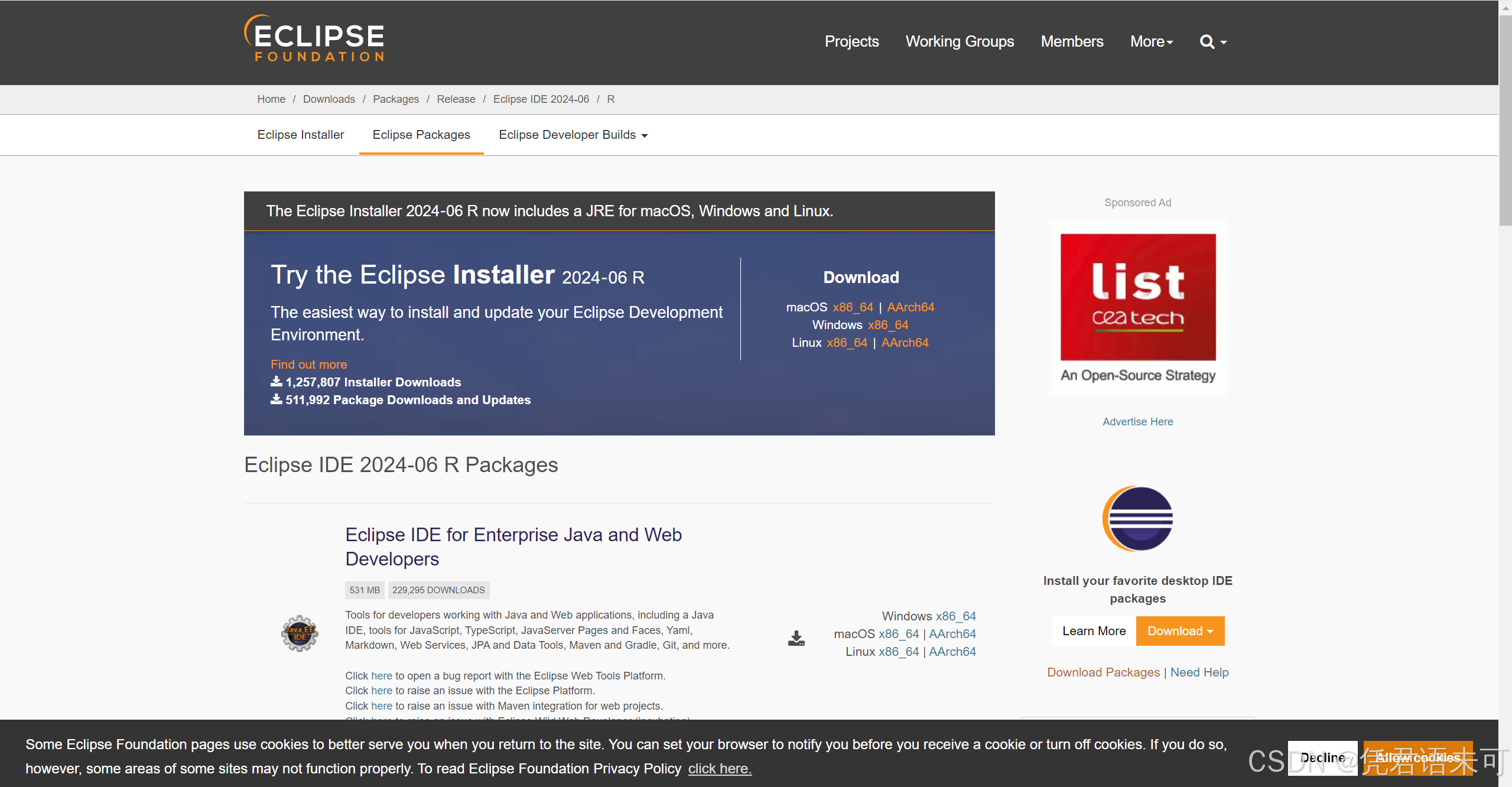Download Enterprise Java package for Linux x86_64
Screen dimensions: 1512x787
899,652
